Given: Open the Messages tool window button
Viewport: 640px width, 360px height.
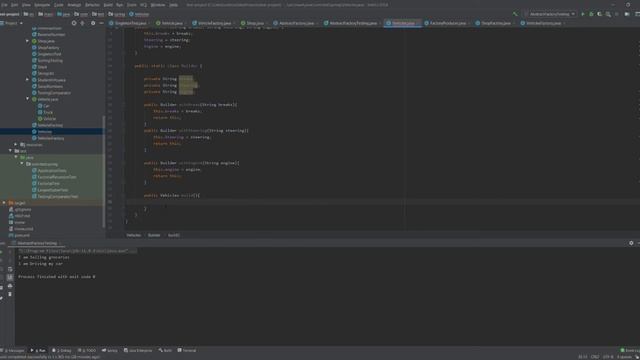Looking at the screenshot, I should point(13,350).
